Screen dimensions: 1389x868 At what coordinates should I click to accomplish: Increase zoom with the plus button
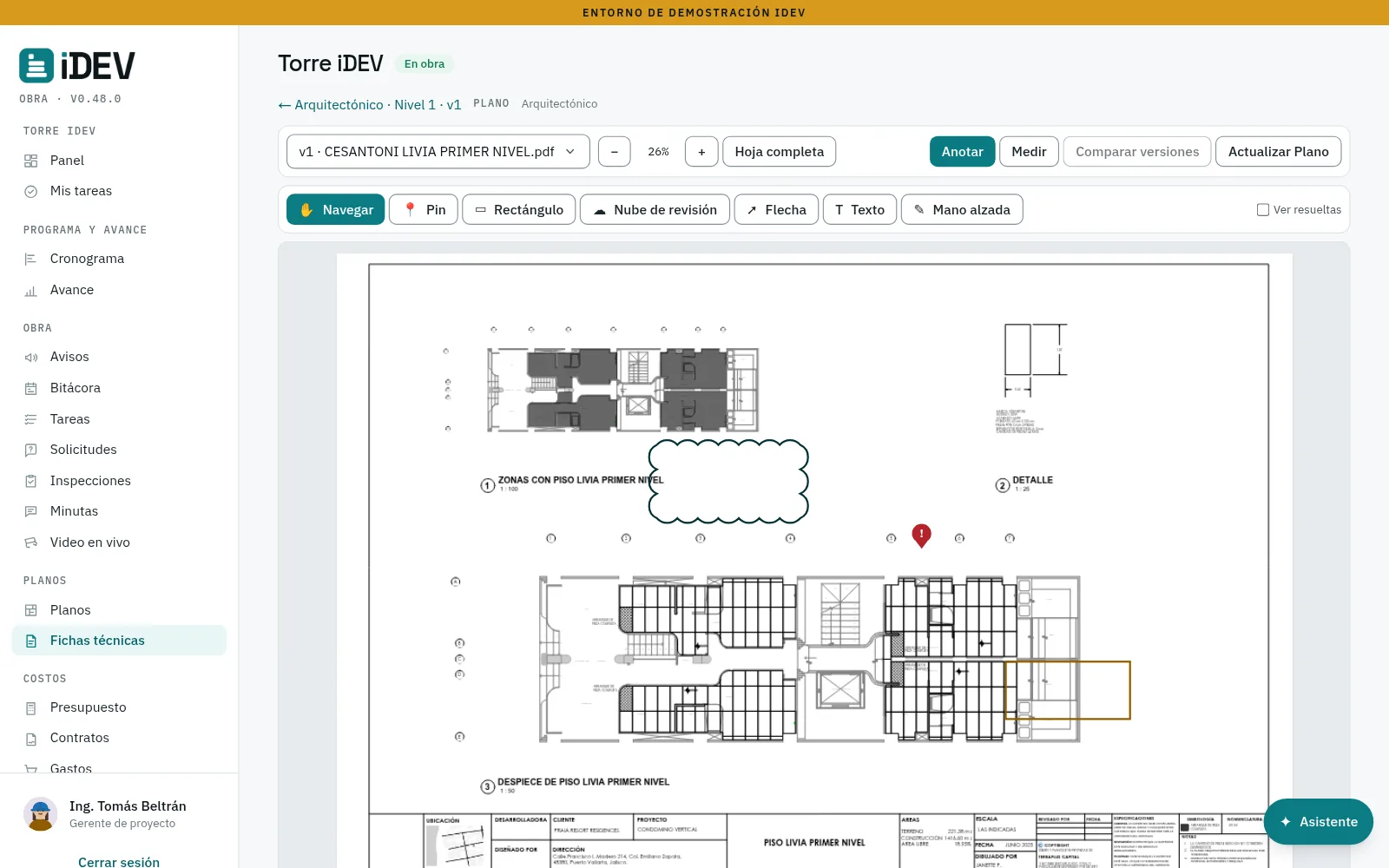701,151
